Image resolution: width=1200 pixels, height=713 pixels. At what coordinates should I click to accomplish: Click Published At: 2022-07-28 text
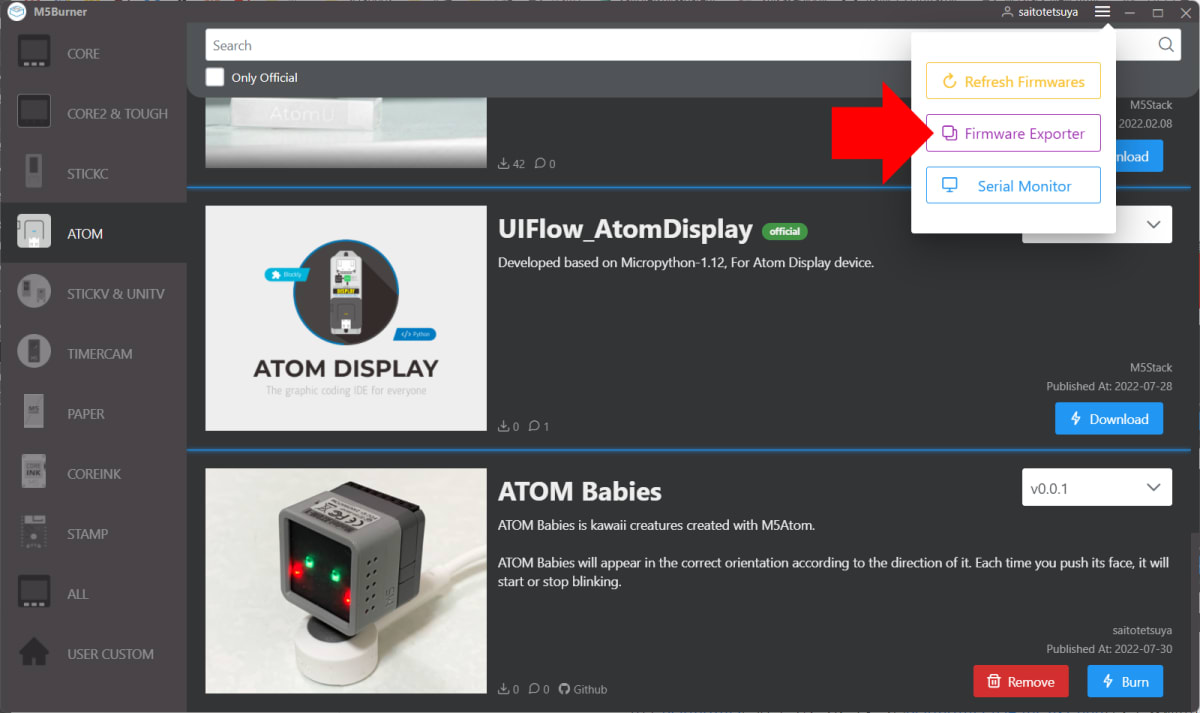coord(1109,386)
